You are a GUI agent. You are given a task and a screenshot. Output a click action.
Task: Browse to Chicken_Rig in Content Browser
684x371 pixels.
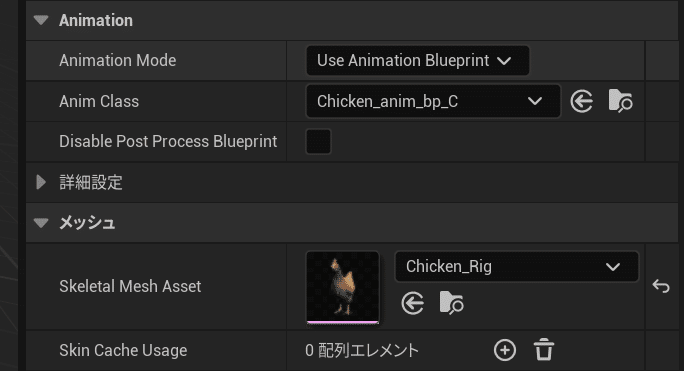click(x=451, y=302)
